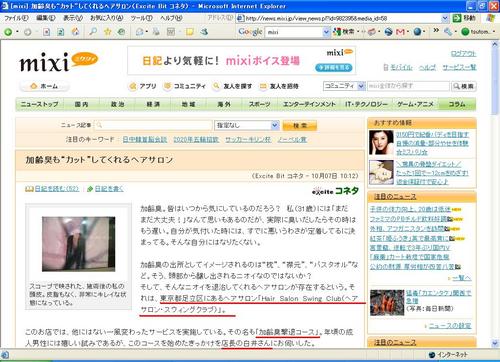Switch to the 政治 news tab
Viewport: 500px width, 362px height.
117,104
